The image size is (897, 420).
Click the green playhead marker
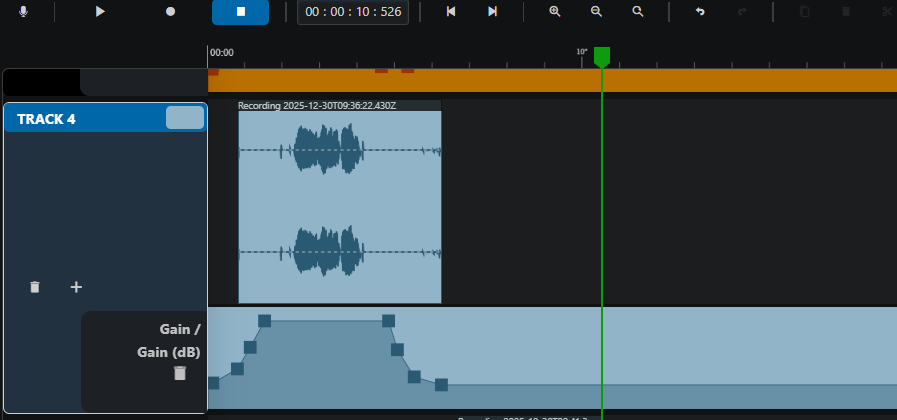point(602,58)
